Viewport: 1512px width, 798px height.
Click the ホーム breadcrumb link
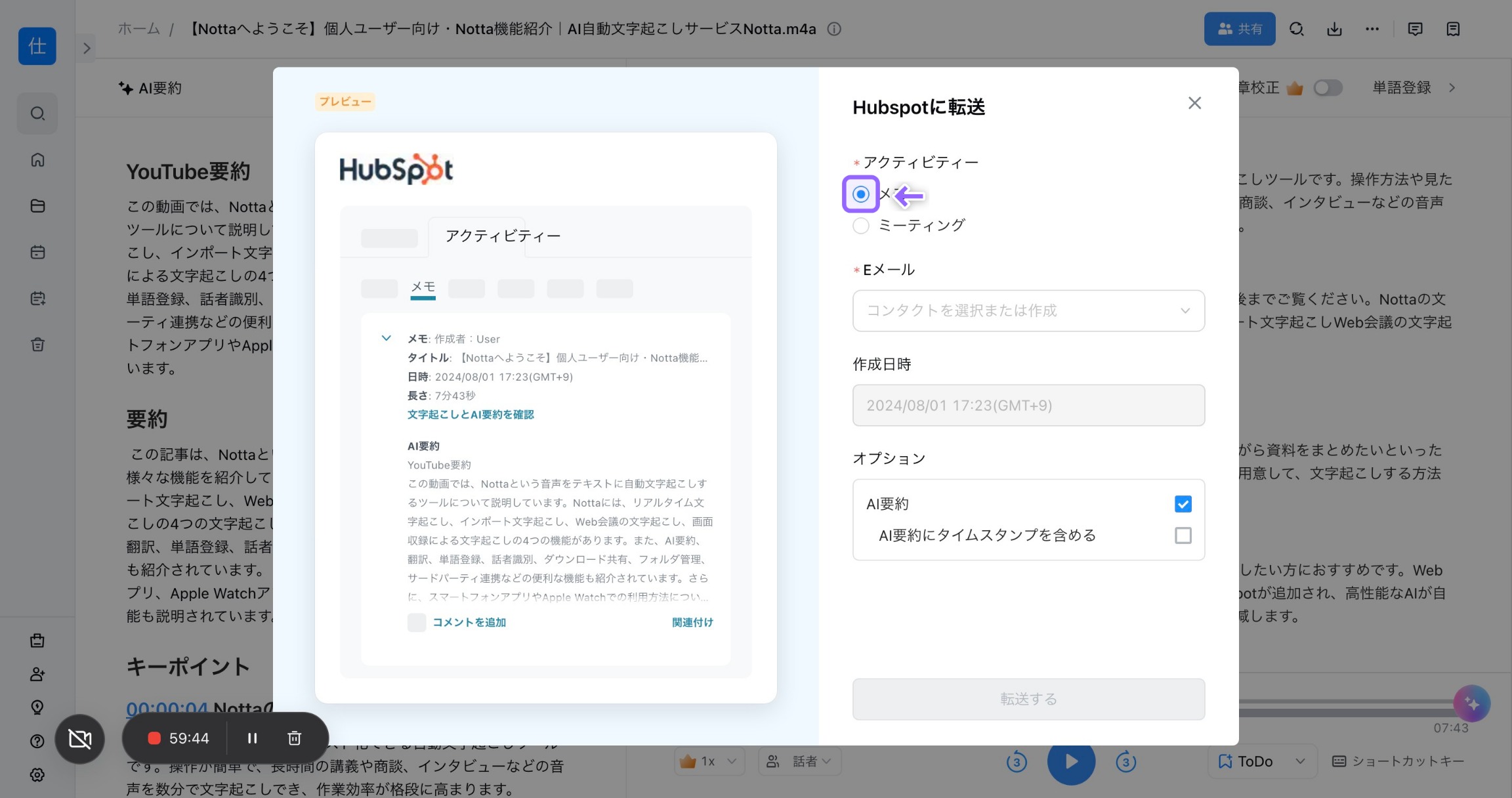pos(138,29)
